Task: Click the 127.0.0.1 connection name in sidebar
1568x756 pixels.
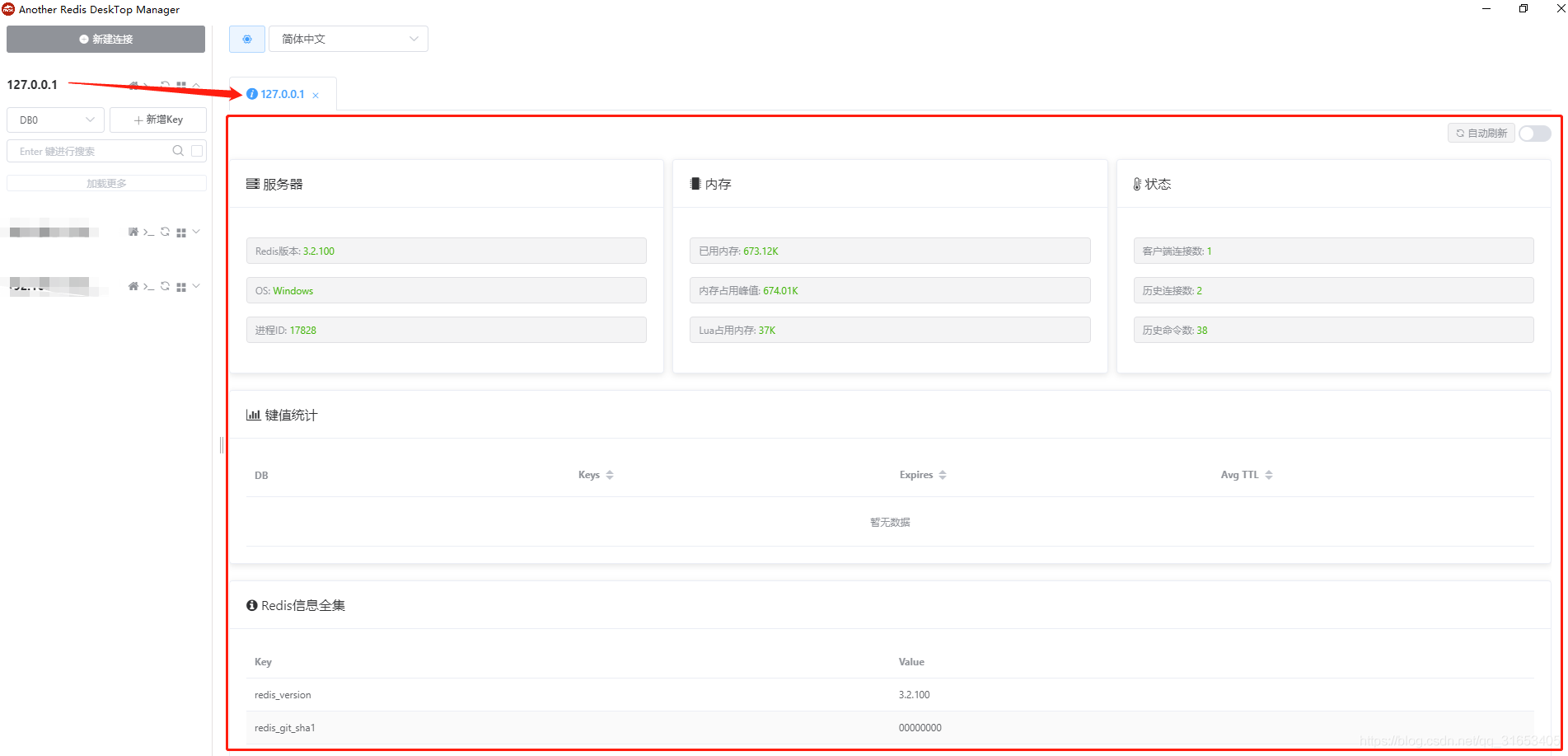Action: pos(32,85)
